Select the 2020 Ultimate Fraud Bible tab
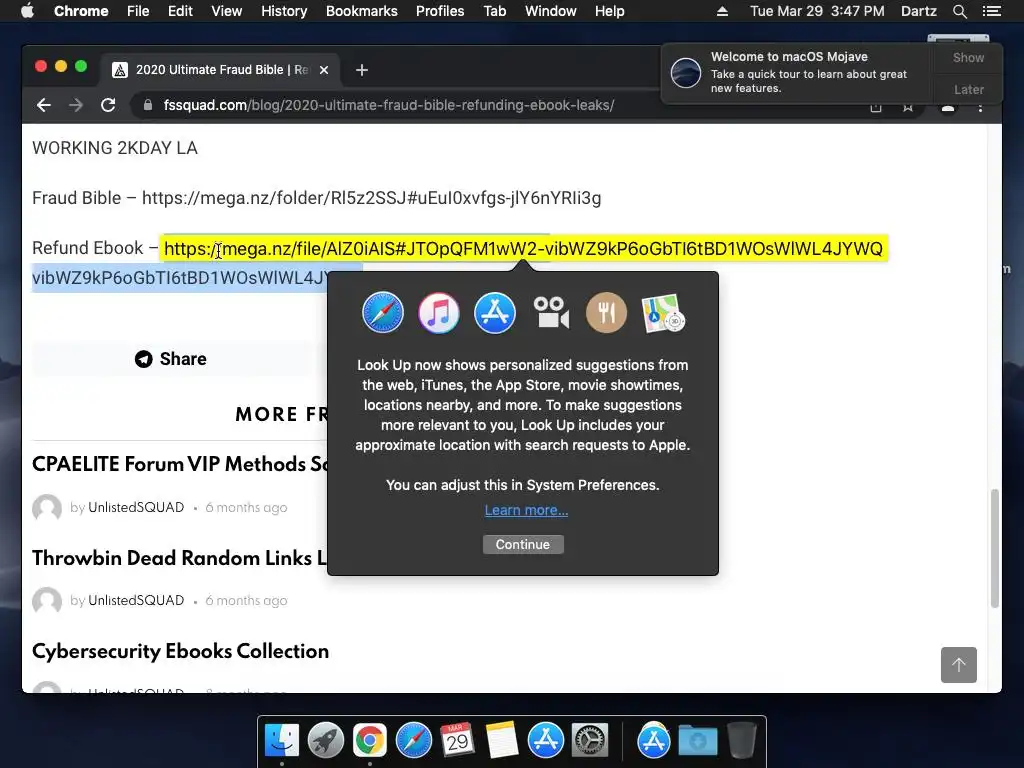Image resolution: width=1024 pixels, height=768 pixels. (x=222, y=70)
